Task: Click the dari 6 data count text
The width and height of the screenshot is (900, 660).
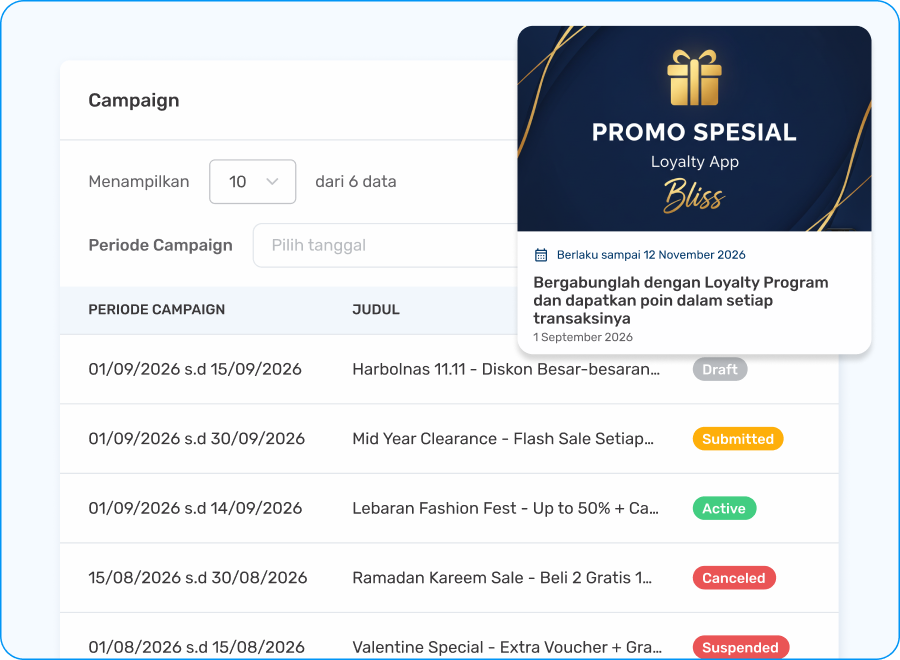Action: (356, 182)
